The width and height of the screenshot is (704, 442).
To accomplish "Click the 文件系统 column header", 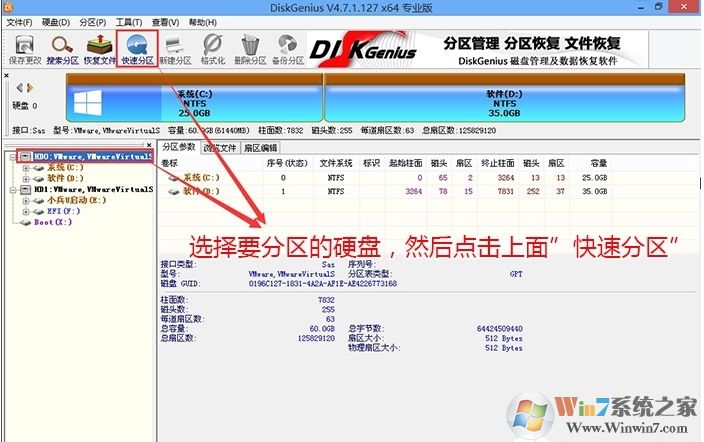I will (335, 163).
